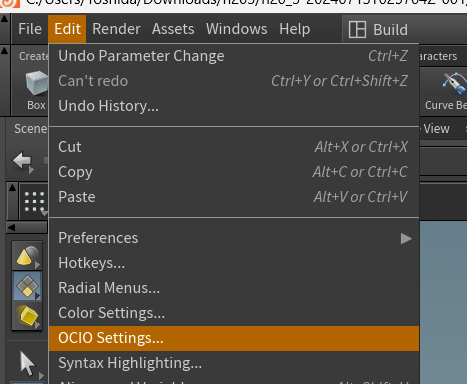Select the Curve Bezier shelf tool
Screen dimensions: 467x384
coord(454,83)
